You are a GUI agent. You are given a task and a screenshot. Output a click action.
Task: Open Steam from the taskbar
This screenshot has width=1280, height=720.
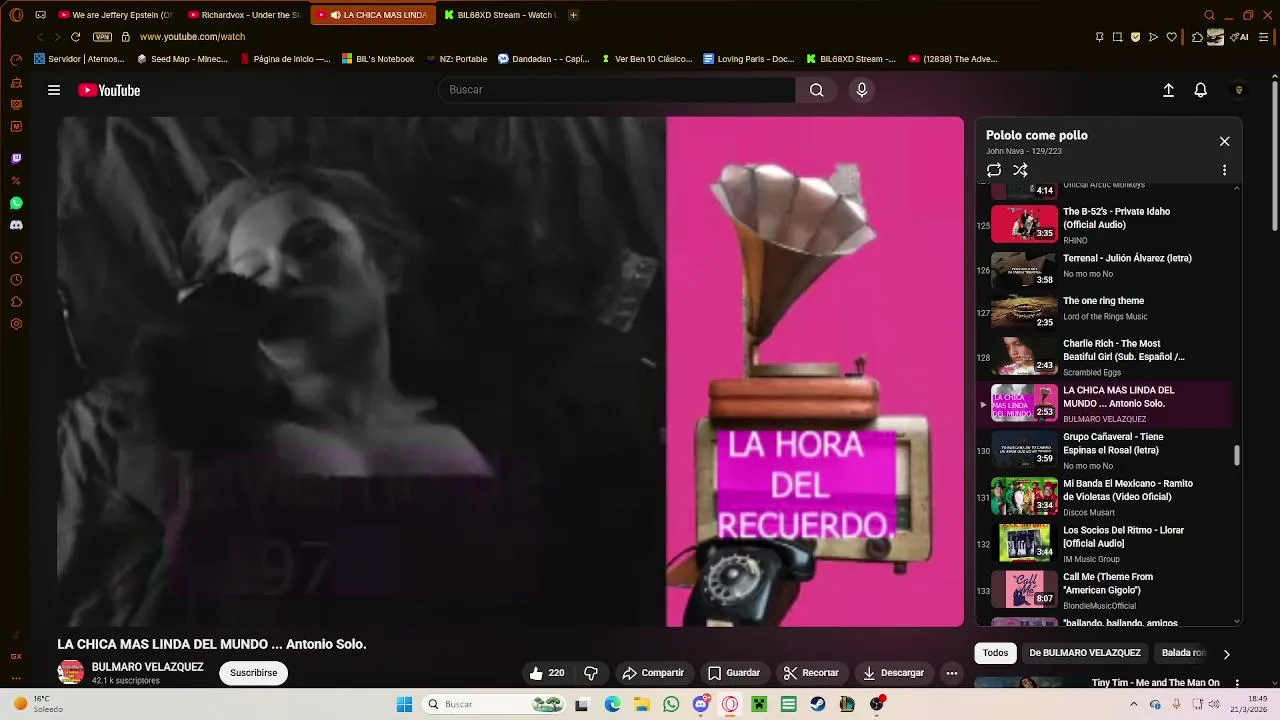tap(817, 704)
